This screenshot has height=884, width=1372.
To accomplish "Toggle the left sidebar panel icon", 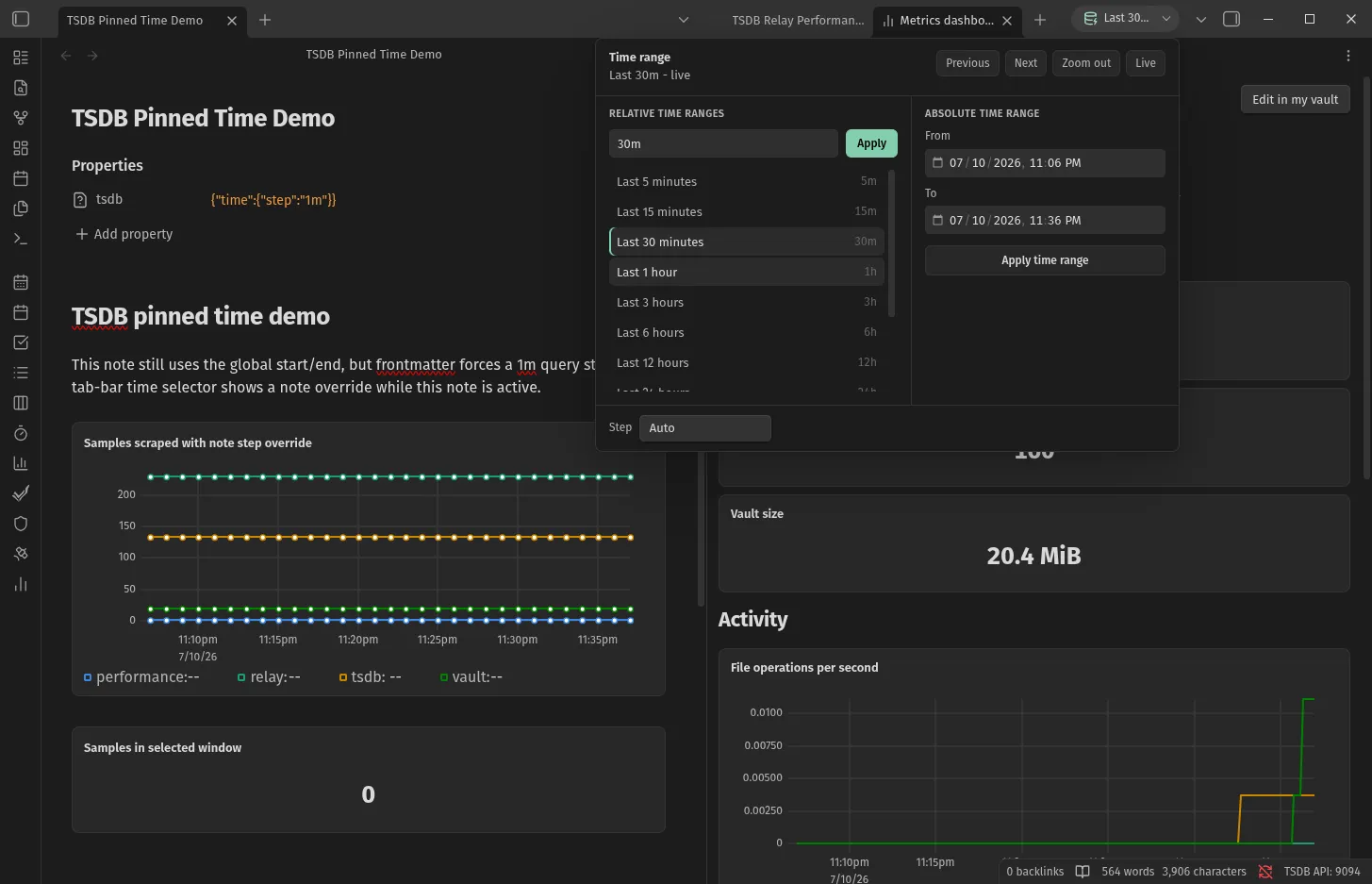I will click(21, 19).
